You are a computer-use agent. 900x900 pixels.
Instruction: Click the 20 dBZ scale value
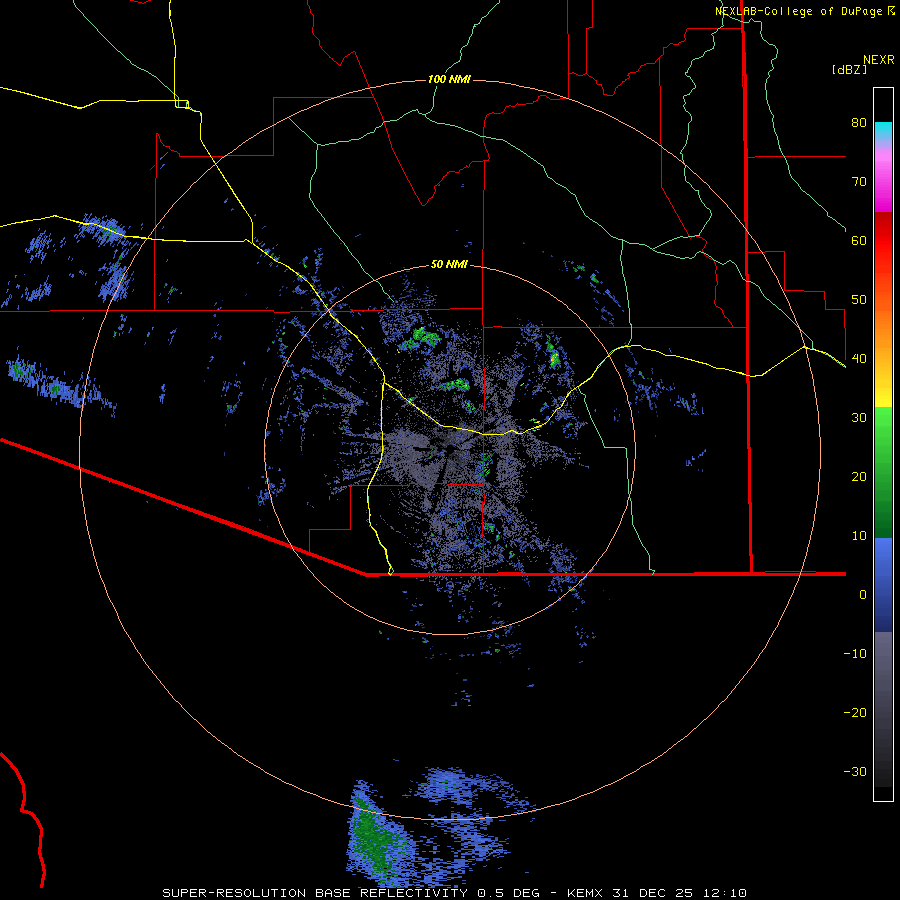(x=859, y=476)
